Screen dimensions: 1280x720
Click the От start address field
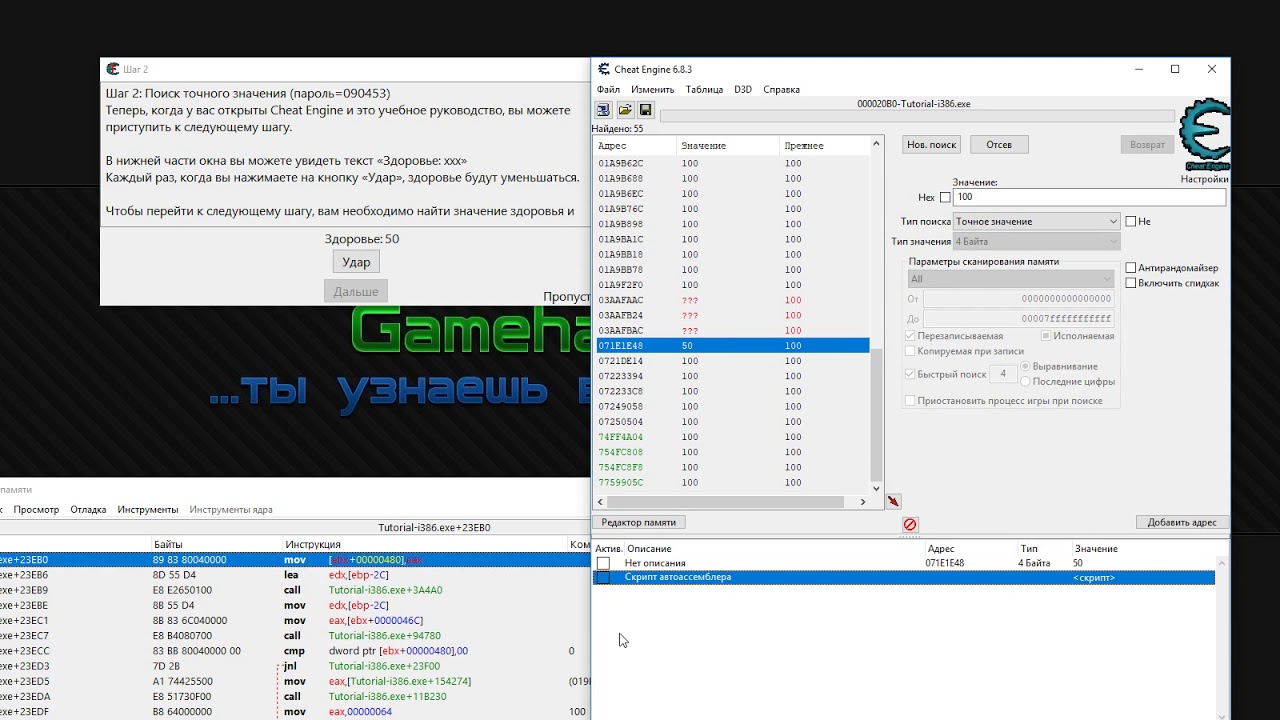tap(1018, 299)
